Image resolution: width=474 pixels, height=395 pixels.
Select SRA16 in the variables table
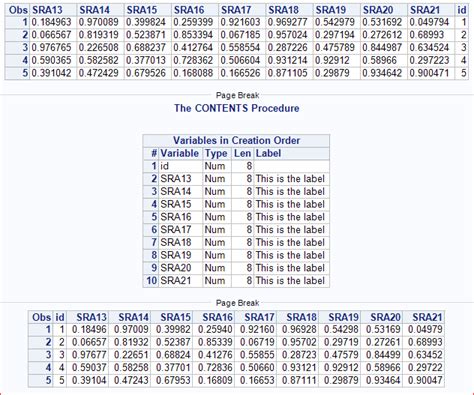[176, 217]
